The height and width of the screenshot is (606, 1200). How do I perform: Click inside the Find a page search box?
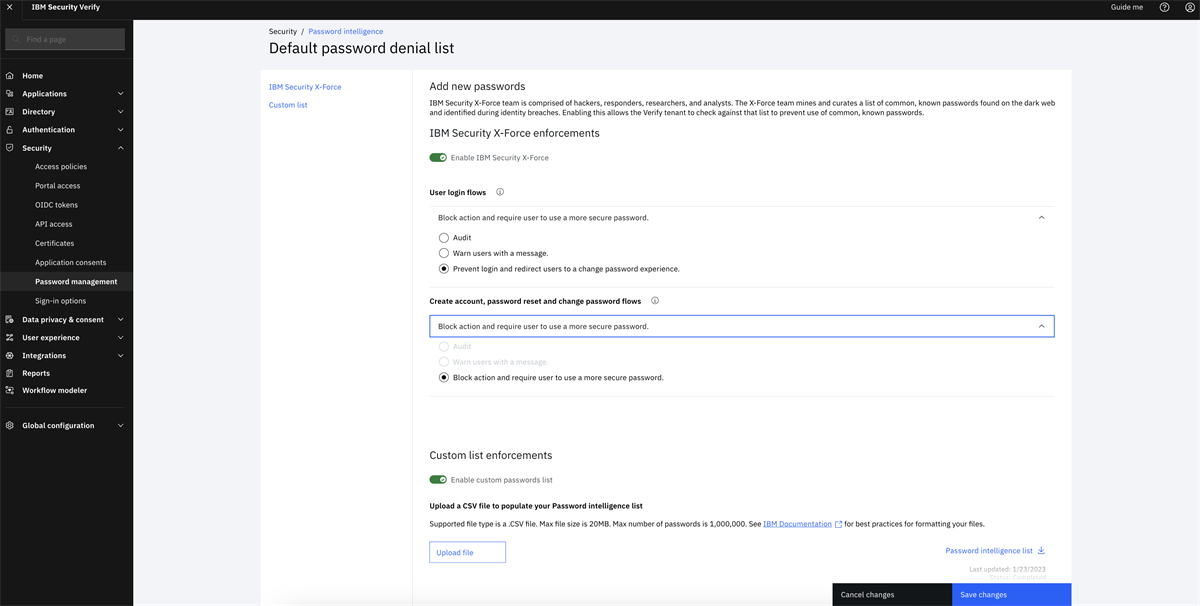pyautogui.click(x=64, y=38)
